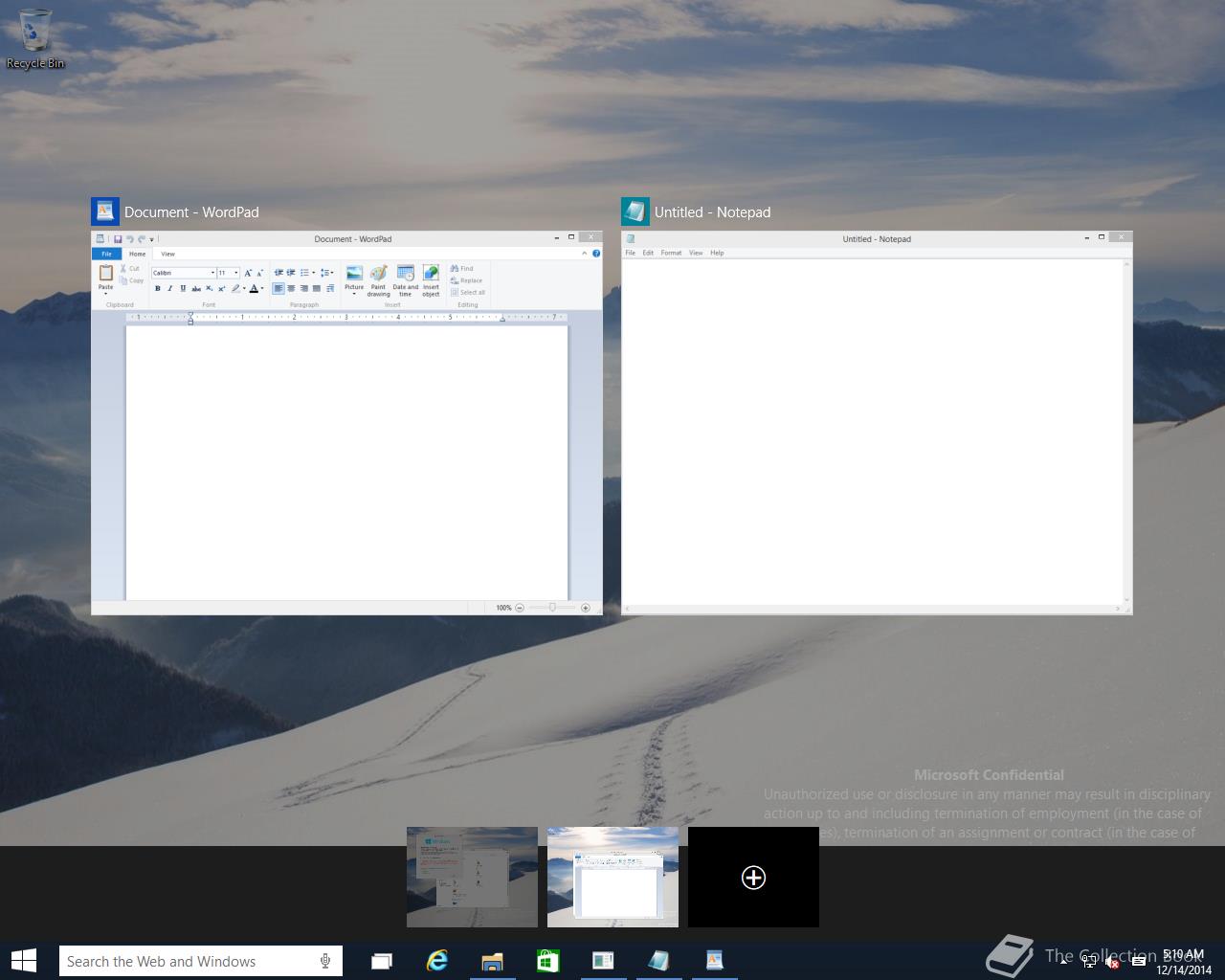Click the Windows Start button

tap(23, 961)
